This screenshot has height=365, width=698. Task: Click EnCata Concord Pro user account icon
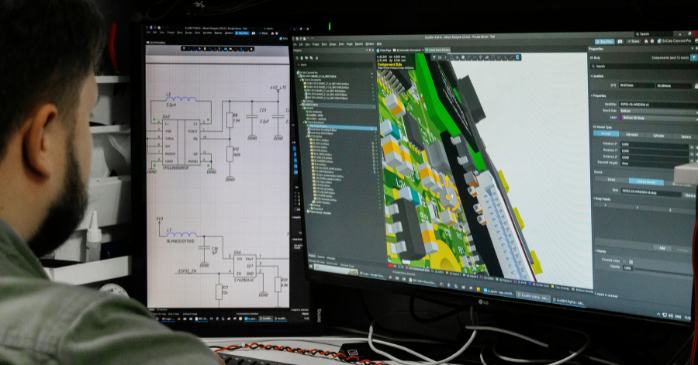(659, 41)
